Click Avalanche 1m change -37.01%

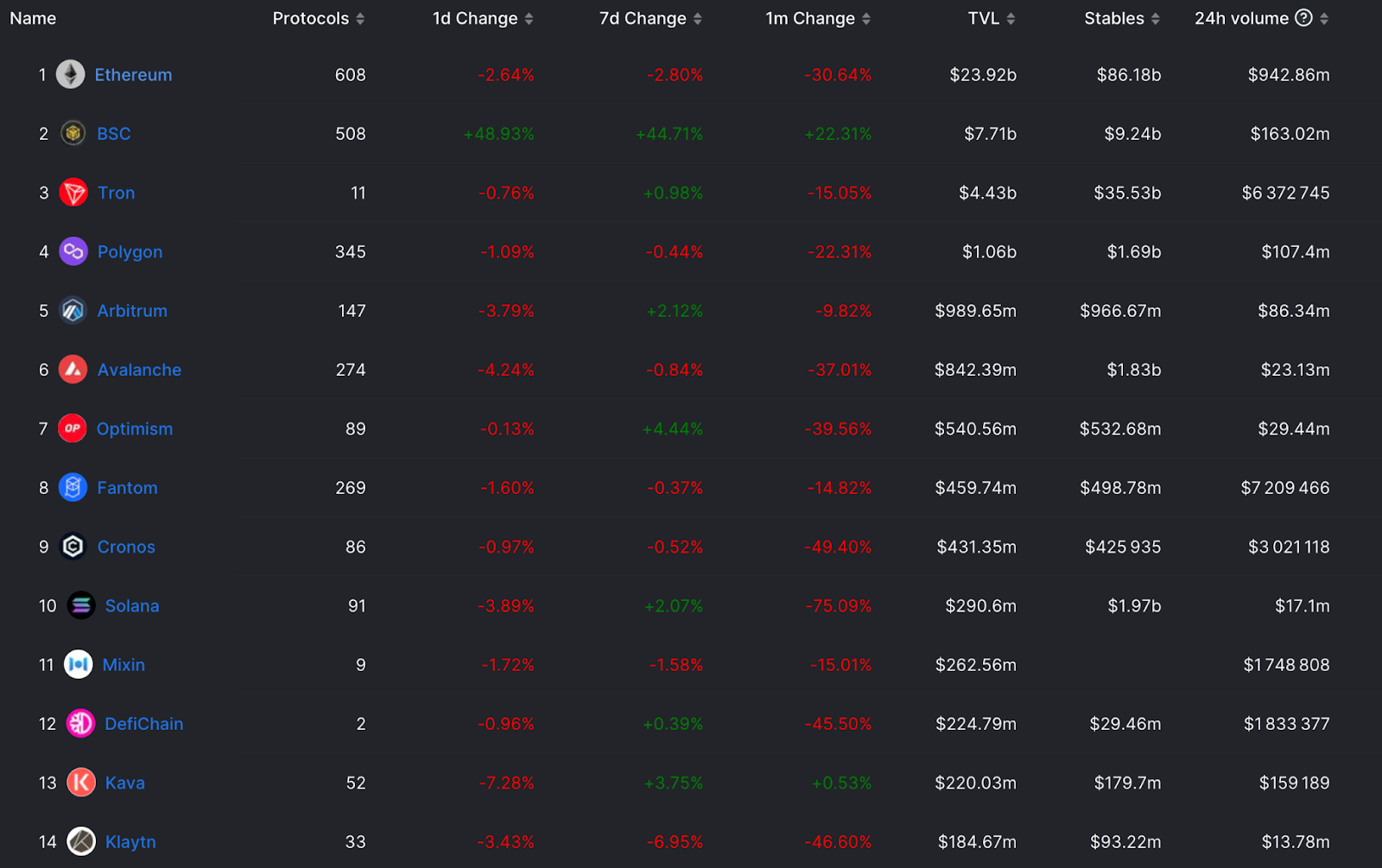click(x=838, y=370)
